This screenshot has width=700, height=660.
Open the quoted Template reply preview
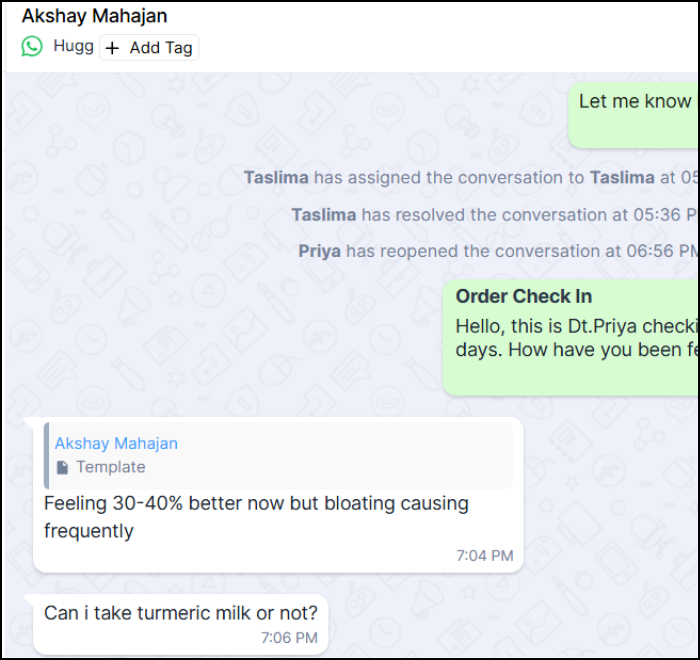279,455
